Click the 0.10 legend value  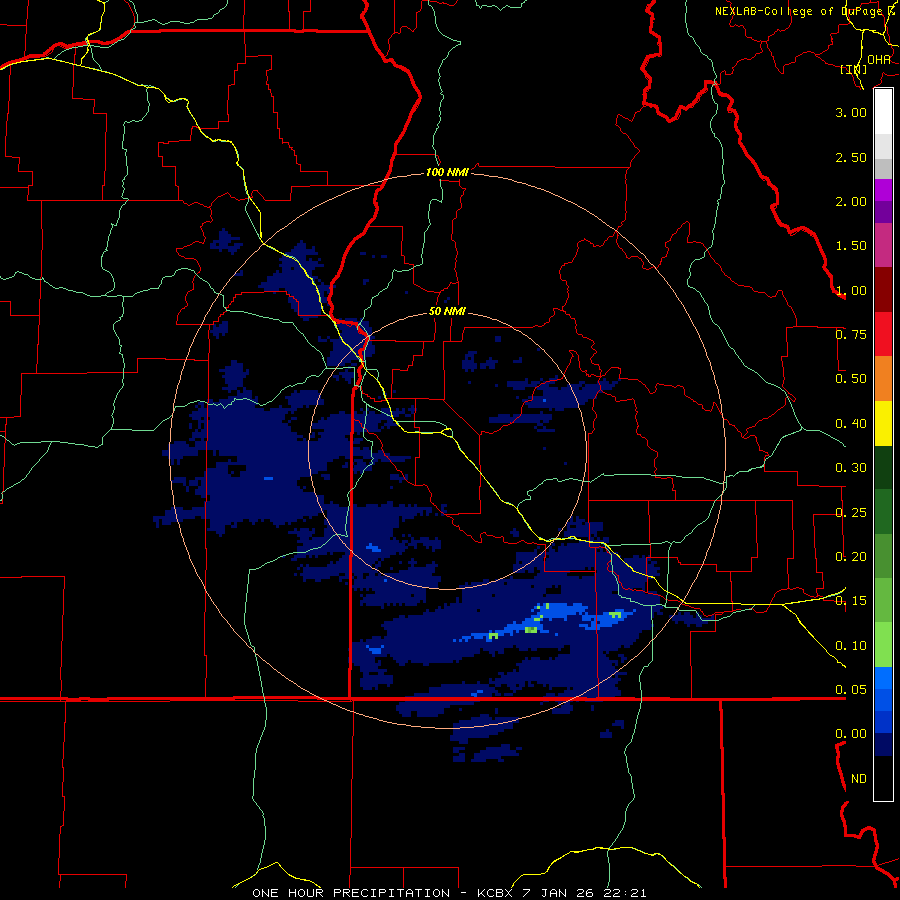(x=851, y=646)
